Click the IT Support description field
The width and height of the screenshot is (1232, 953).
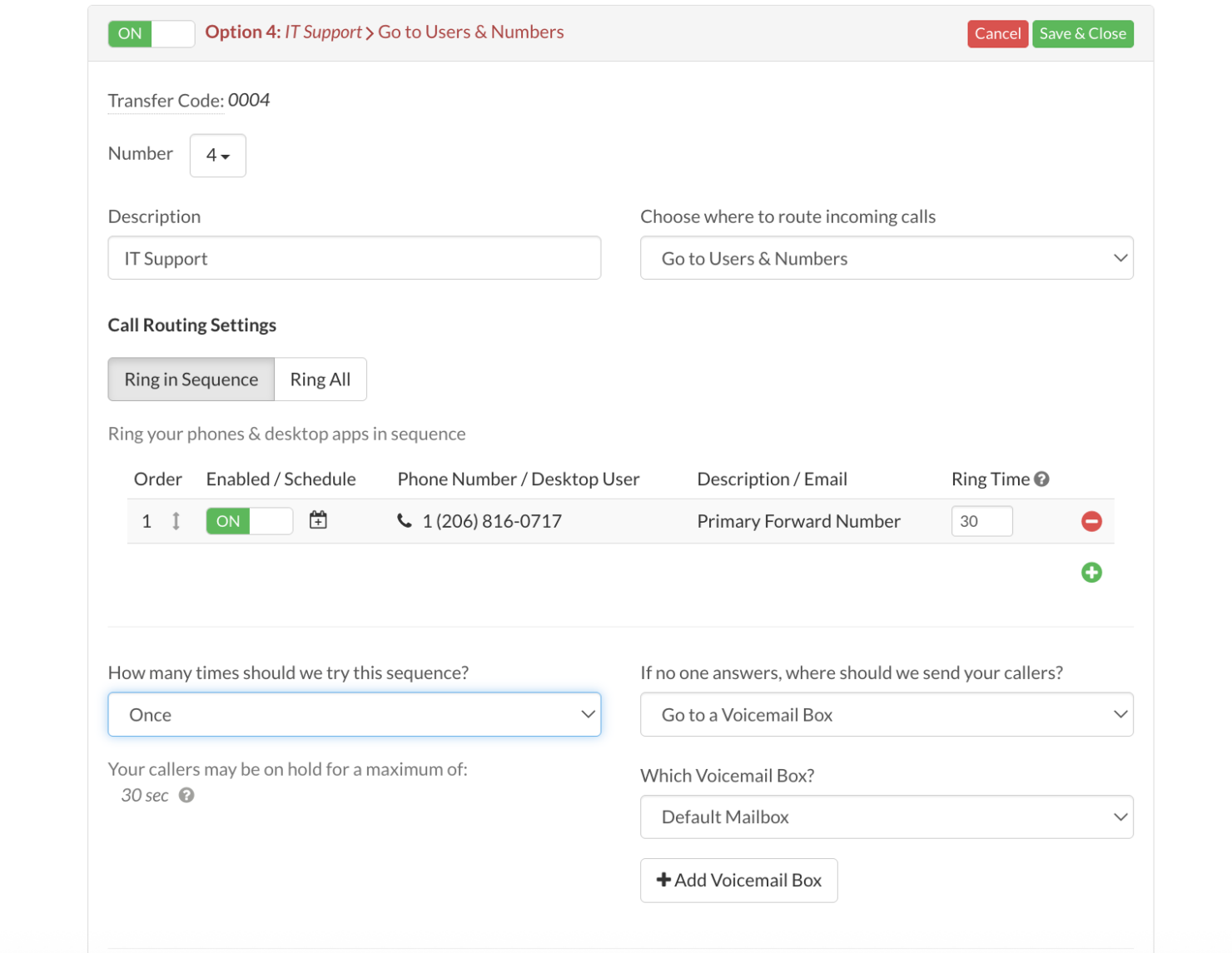[x=355, y=258]
